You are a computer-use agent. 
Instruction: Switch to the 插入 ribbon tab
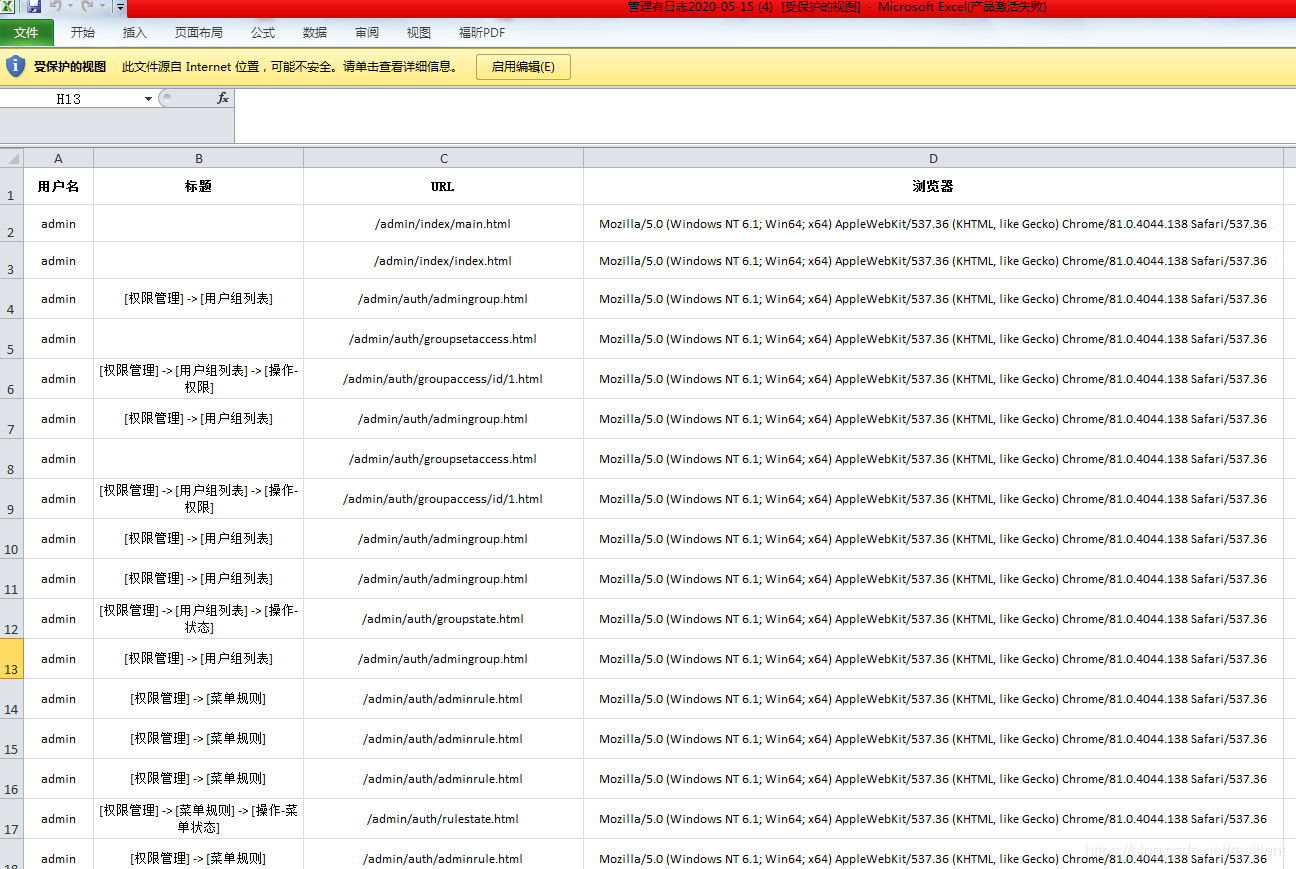(136, 32)
